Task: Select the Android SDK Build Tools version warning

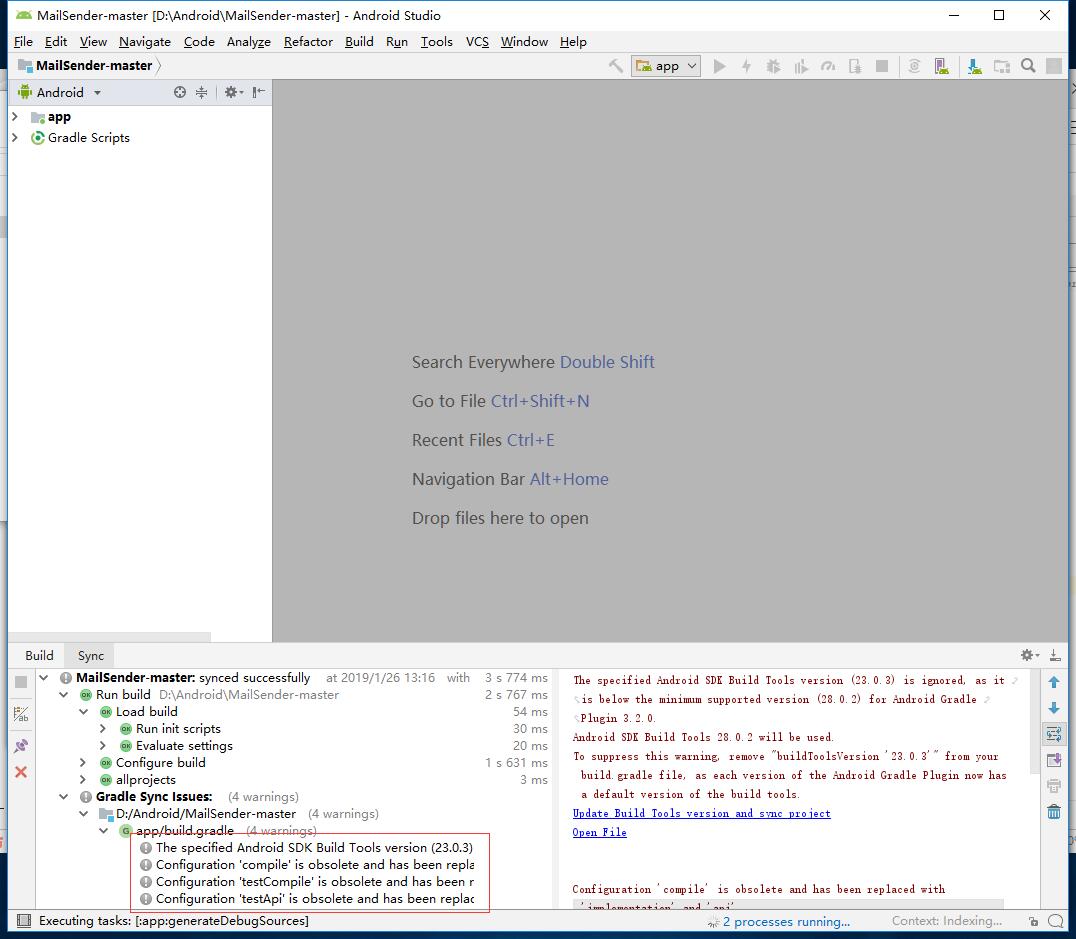Action: pos(307,848)
